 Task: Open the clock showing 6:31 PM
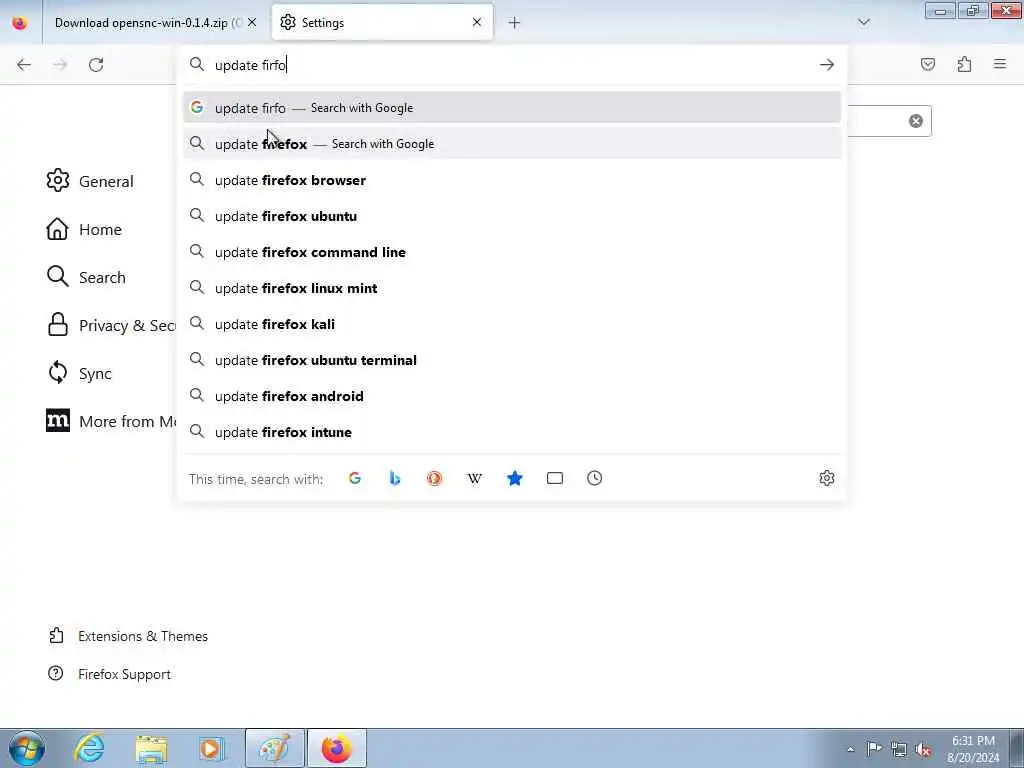973,749
